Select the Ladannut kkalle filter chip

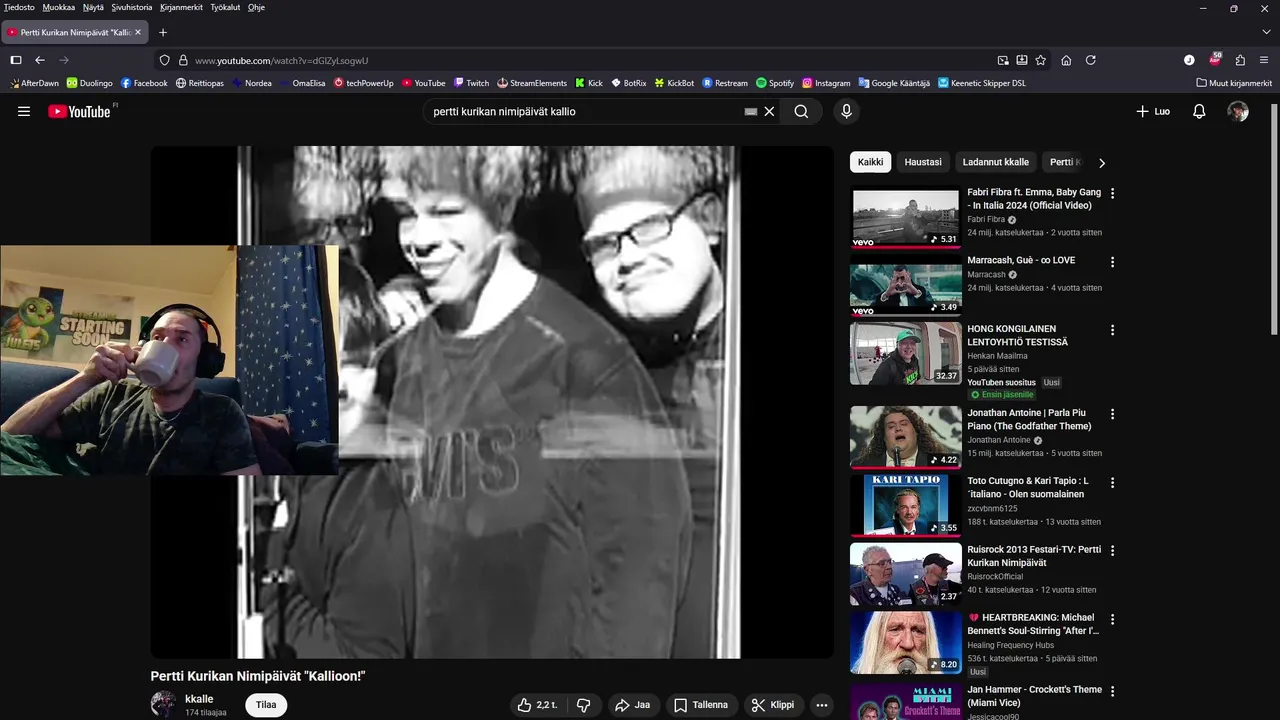point(996,162)
